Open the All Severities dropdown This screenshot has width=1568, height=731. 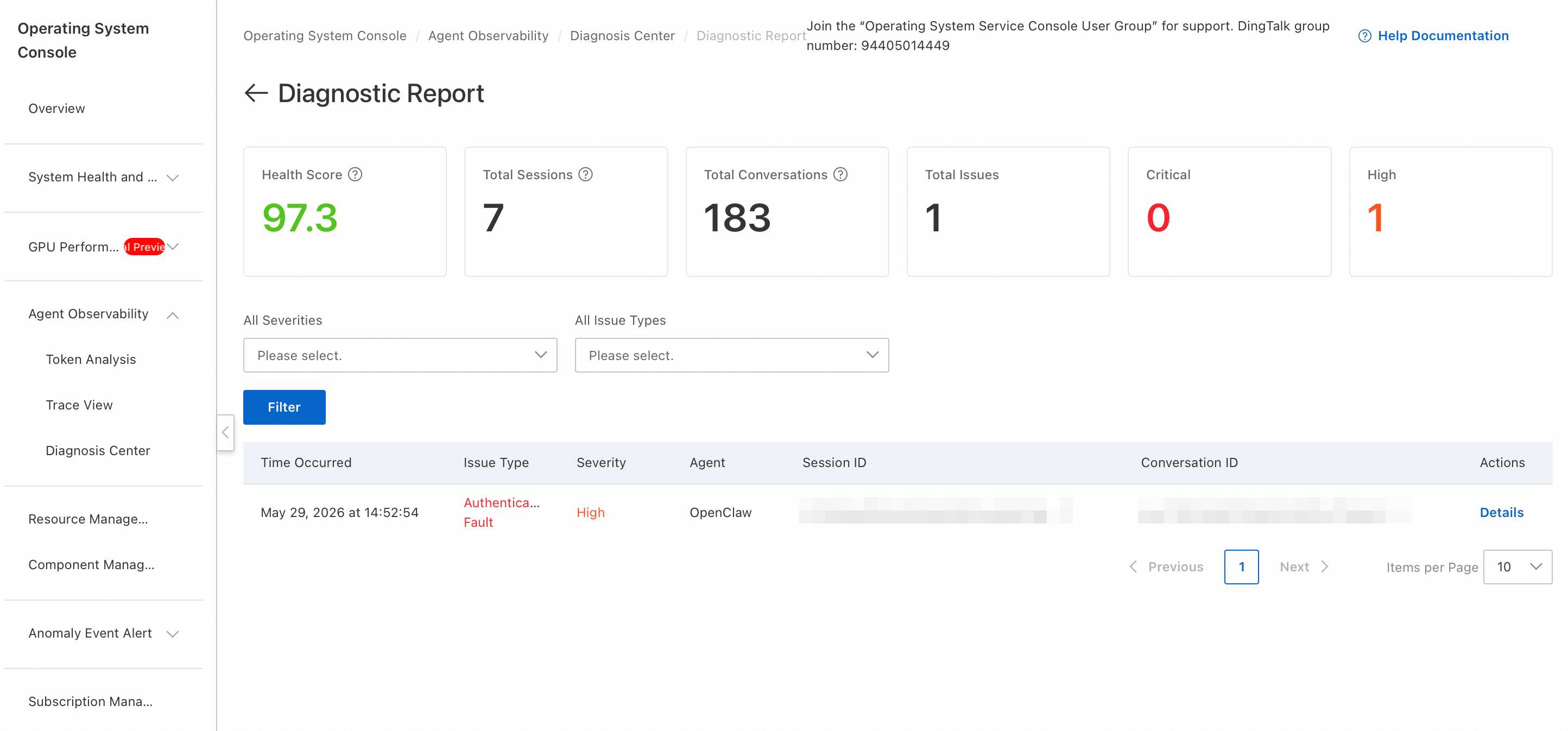click(400, 356)
